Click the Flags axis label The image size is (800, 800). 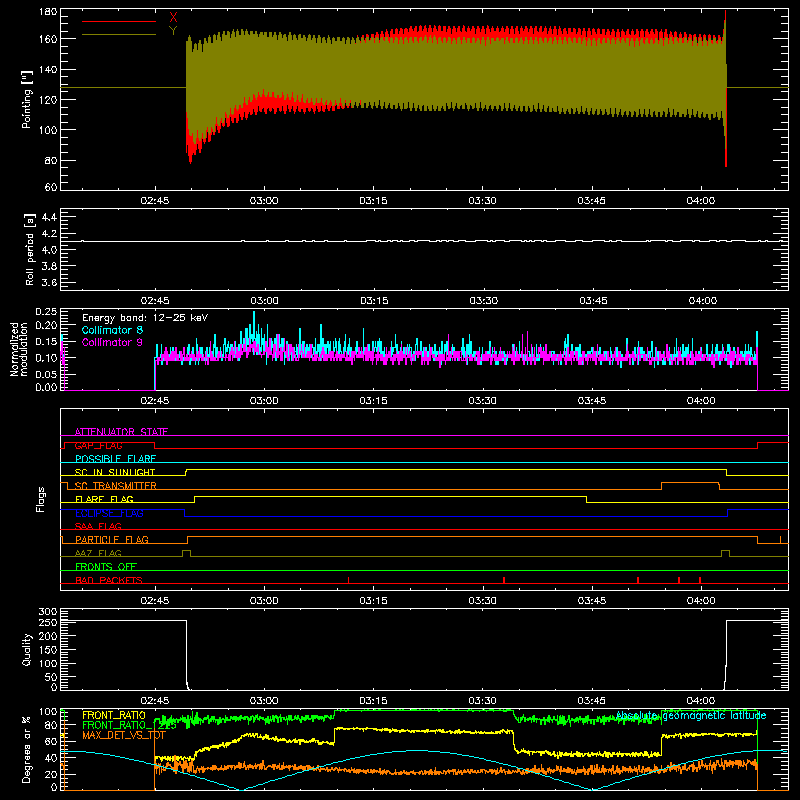tap(40, 499)
